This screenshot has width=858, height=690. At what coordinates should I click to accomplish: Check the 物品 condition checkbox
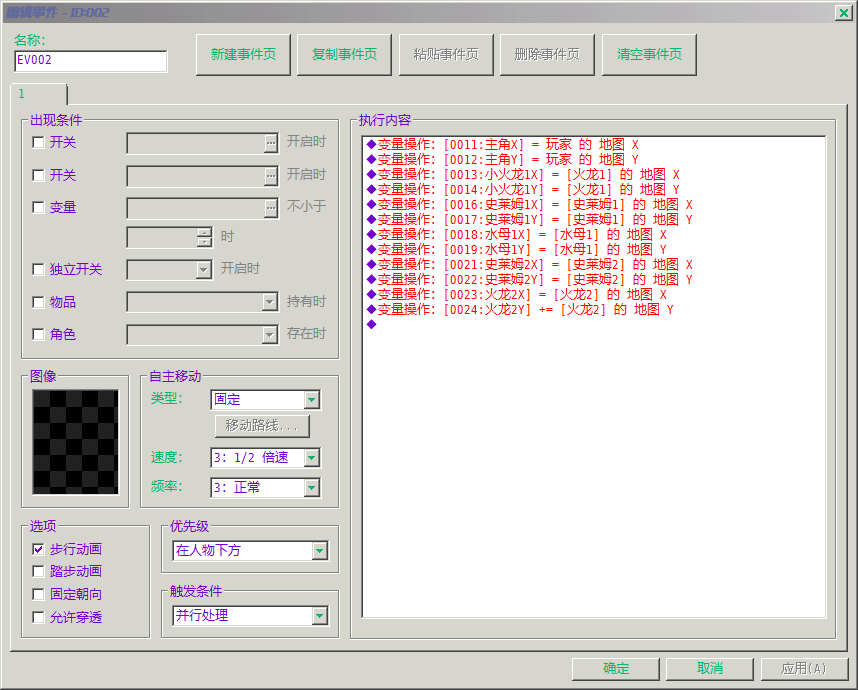[x=38, y=302]
